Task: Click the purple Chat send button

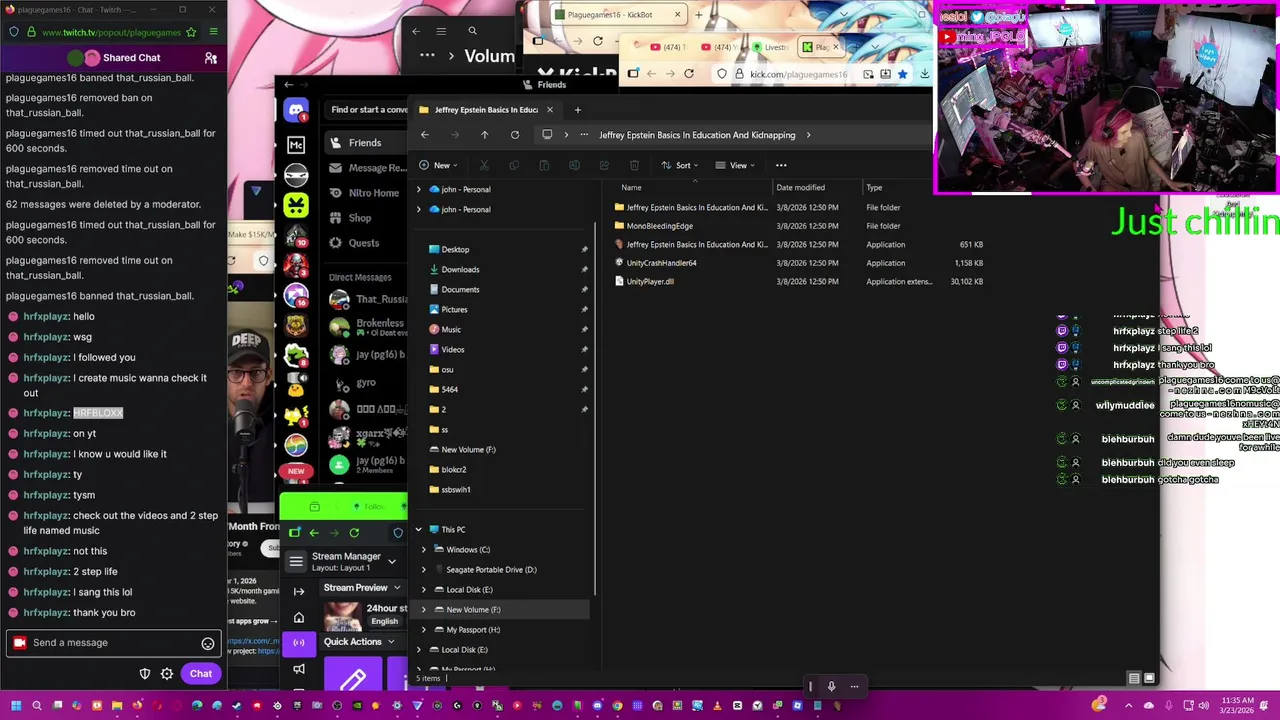Action: tap(200, 674)
